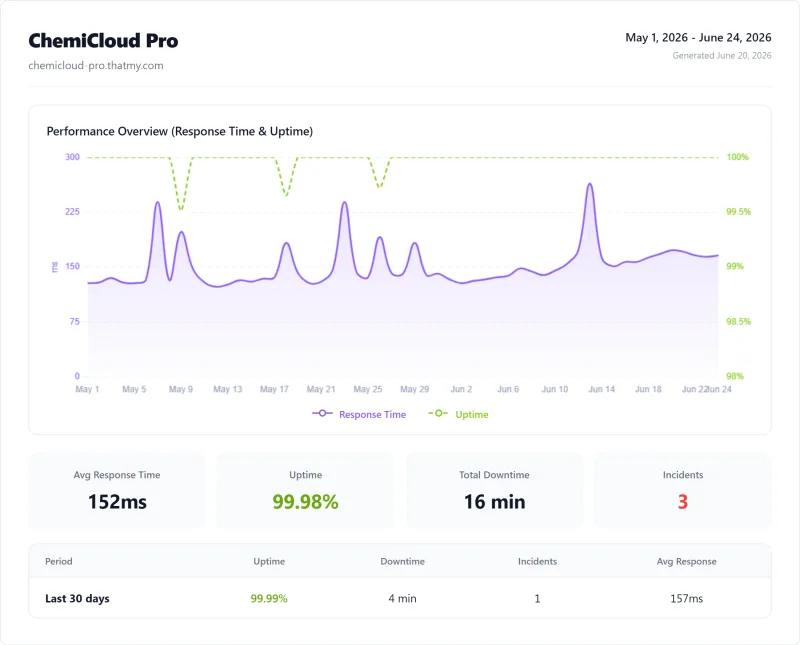800x645 pixels.
Task: Click the ChemiCloud Pro title
Action: [103, 41]
